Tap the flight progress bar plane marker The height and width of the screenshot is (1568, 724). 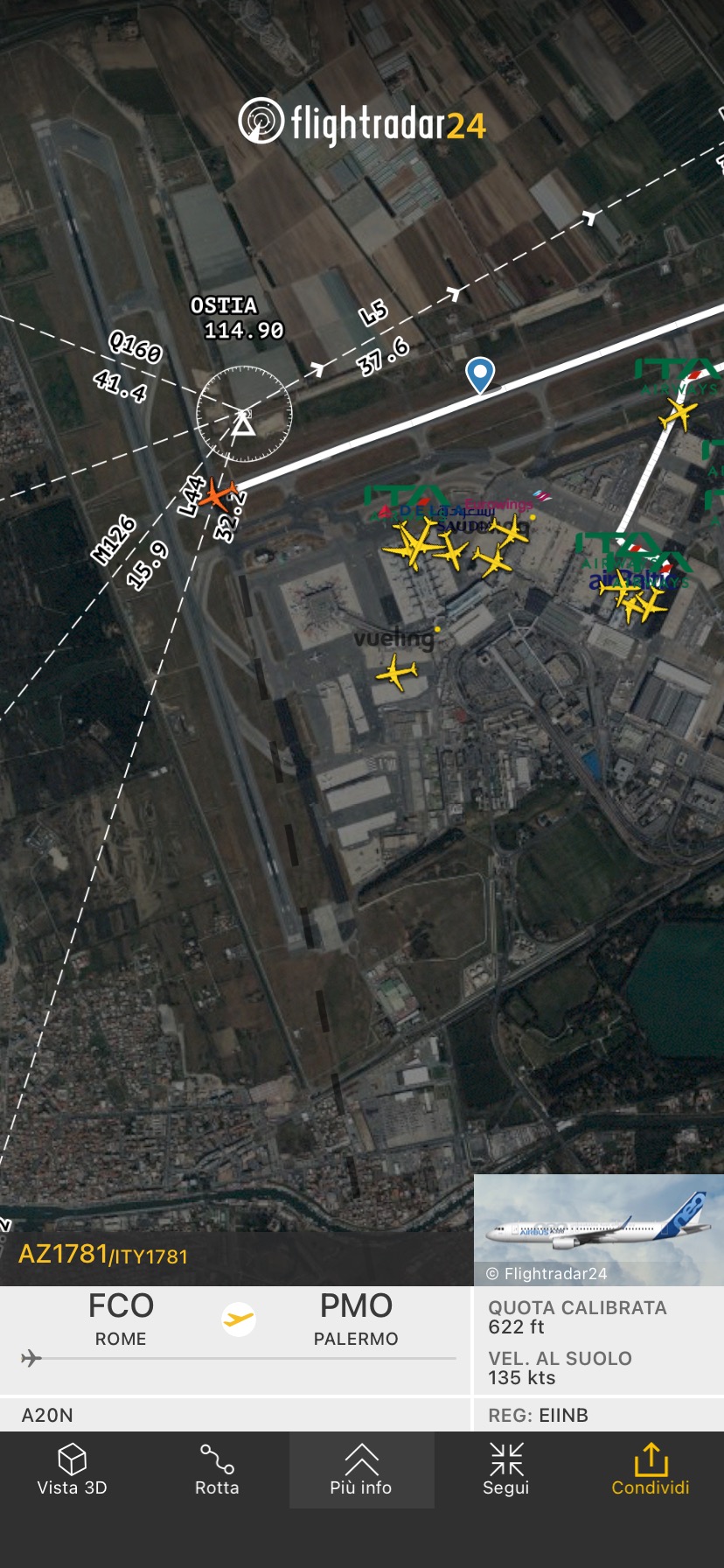(x=31, y=1358)
